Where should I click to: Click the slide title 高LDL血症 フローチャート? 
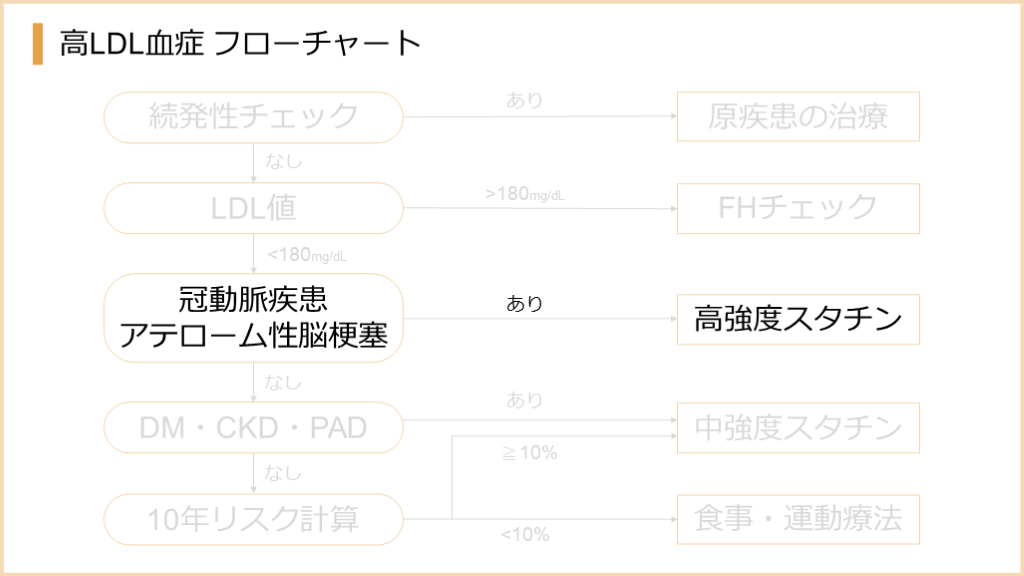[240, 44]
